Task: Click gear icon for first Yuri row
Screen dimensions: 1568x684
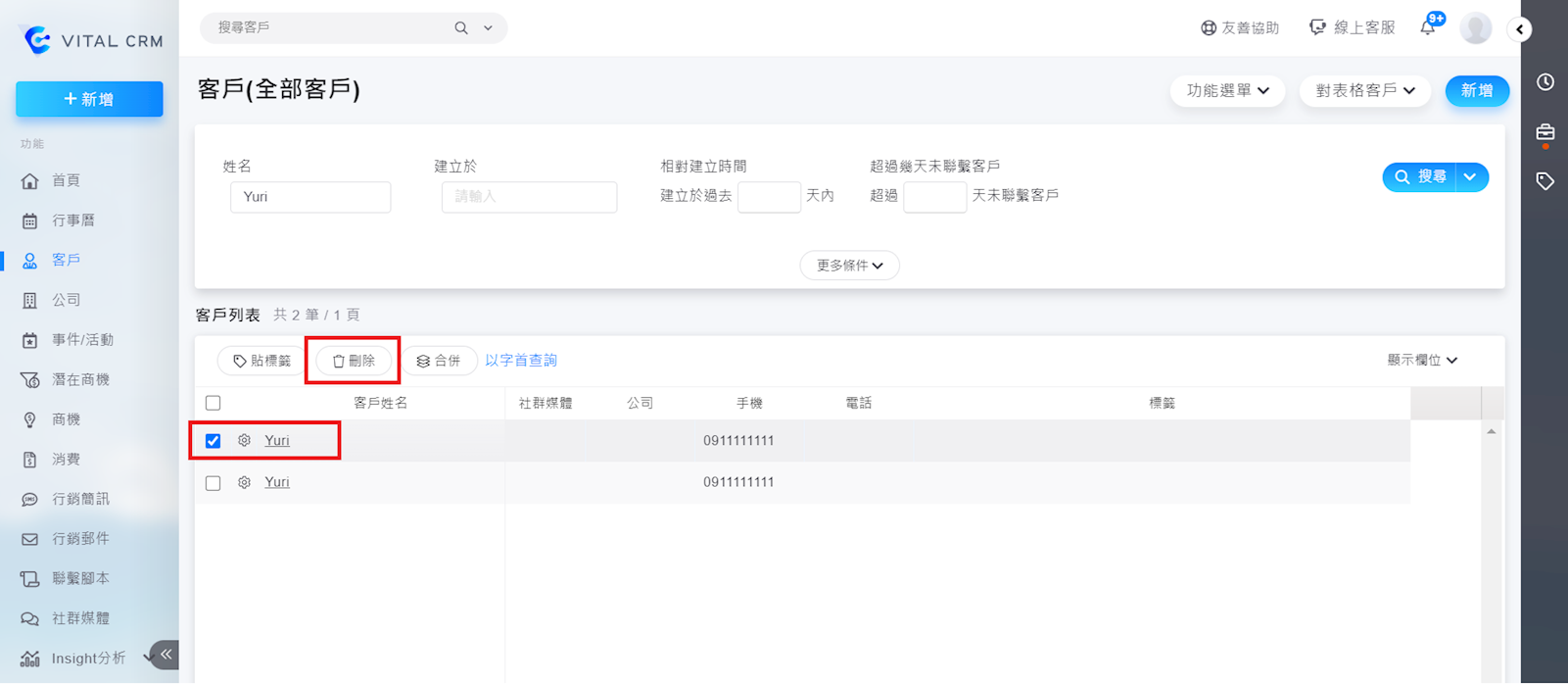Action: pos(244,441)
